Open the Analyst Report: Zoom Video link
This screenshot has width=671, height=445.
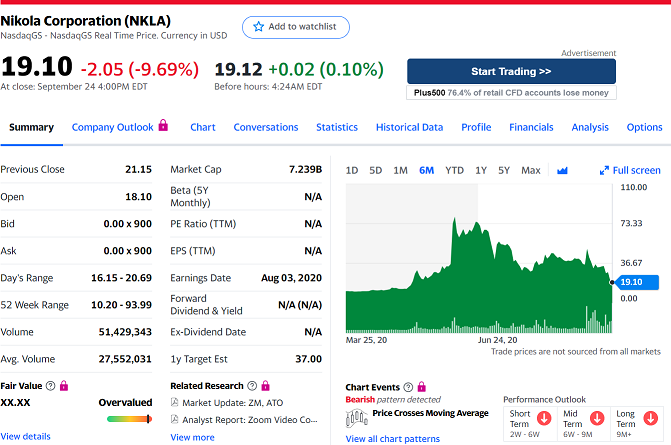click(250, 420)
